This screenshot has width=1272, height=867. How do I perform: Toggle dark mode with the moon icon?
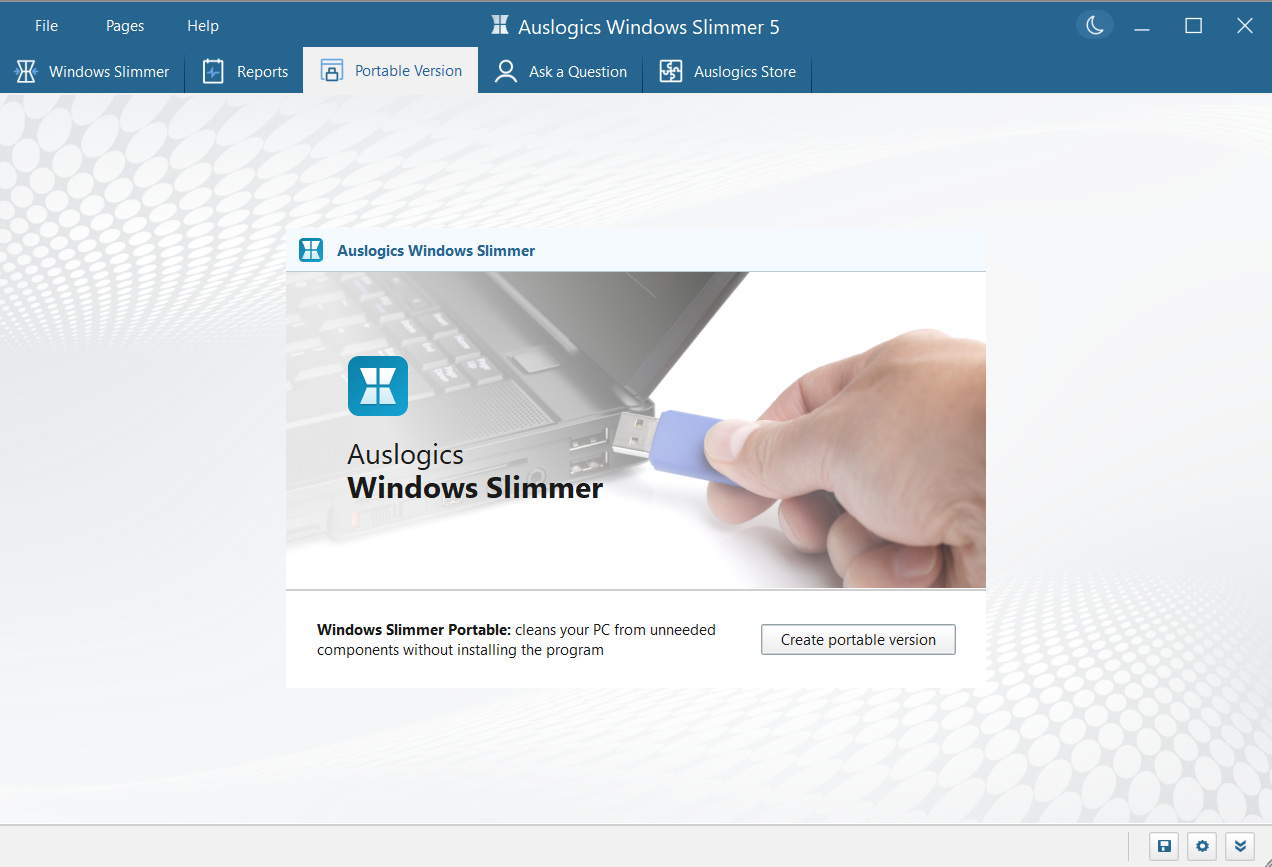1094,24
